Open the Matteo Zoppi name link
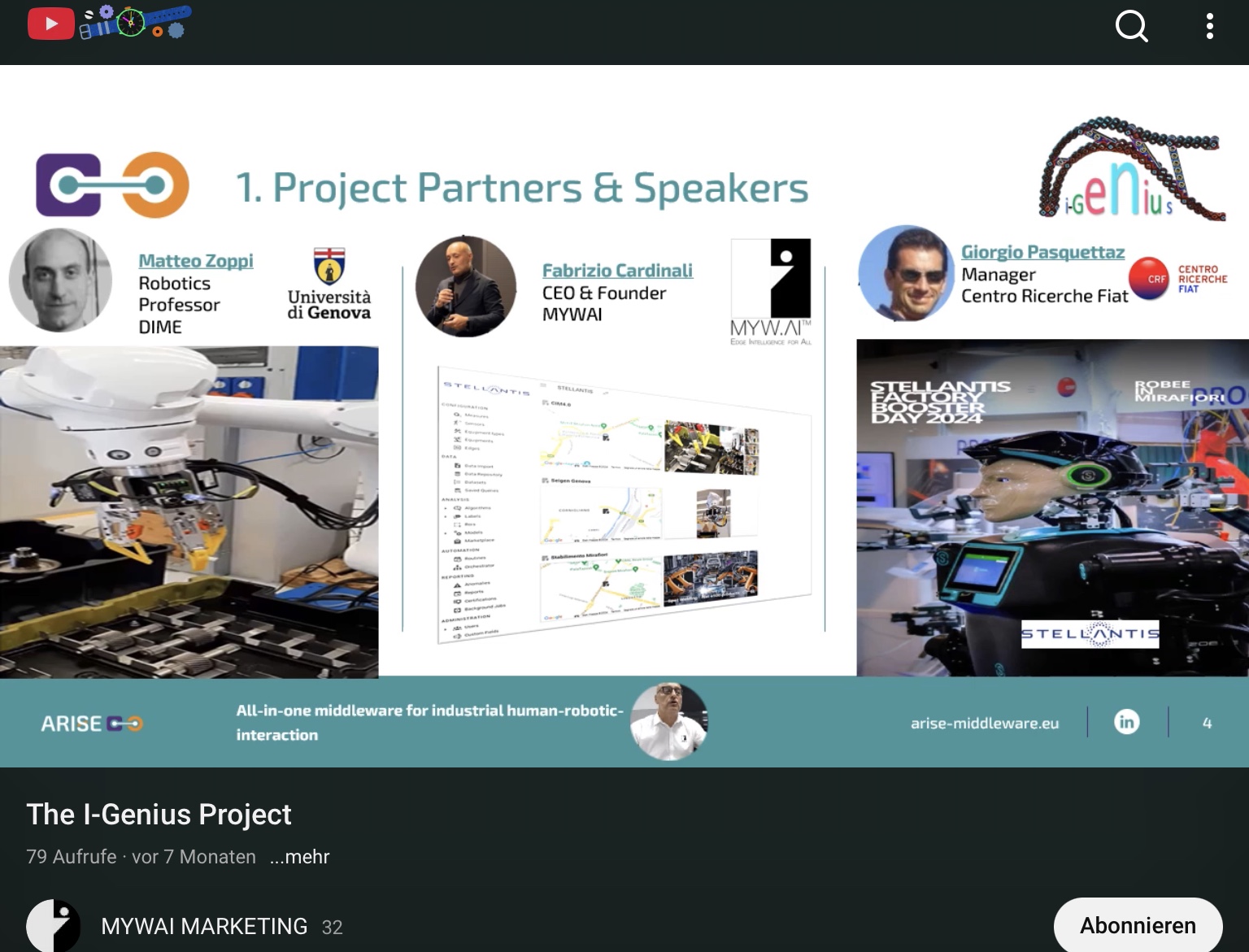 pyautogui.click(x=195, y=261)
